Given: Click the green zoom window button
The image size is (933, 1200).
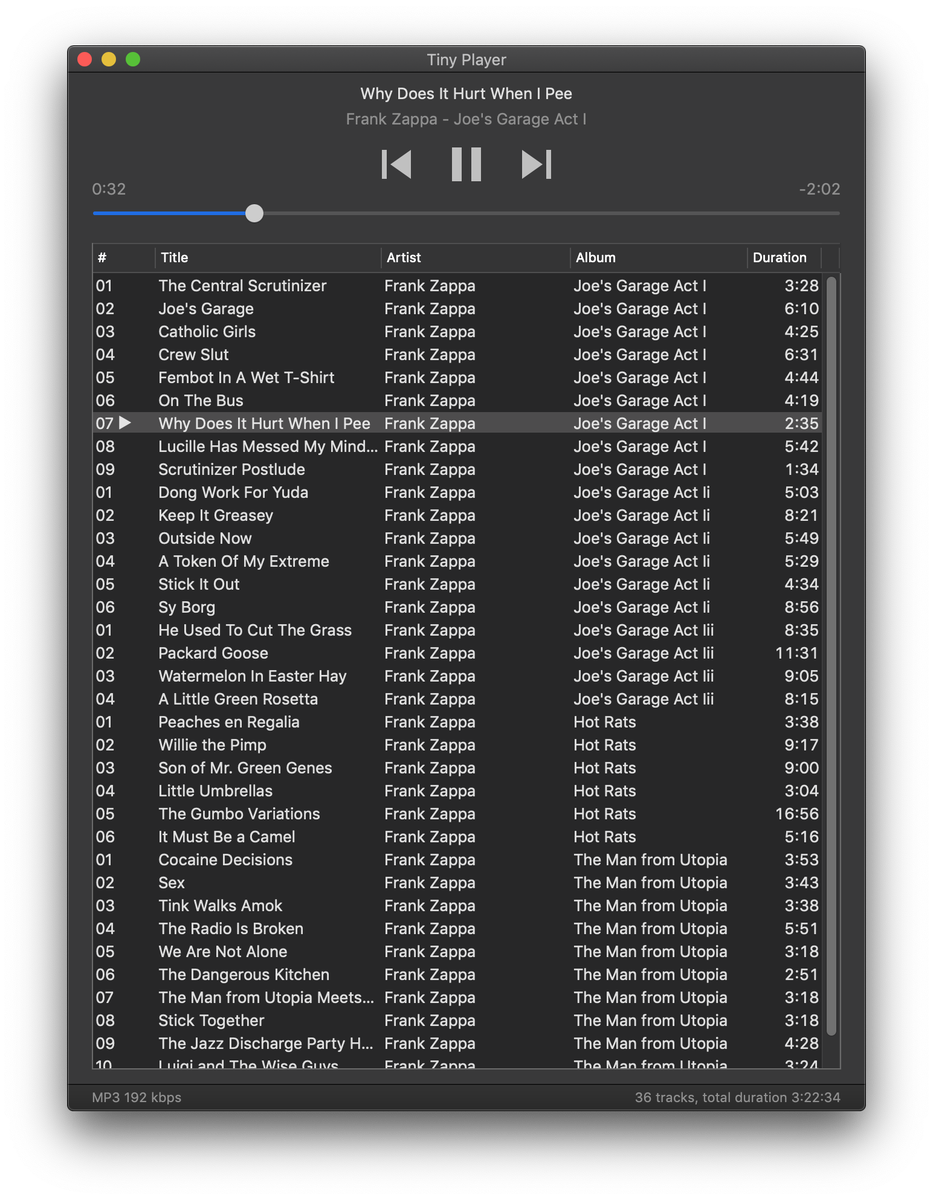Looking at the screenshot, I should (133, 60).
